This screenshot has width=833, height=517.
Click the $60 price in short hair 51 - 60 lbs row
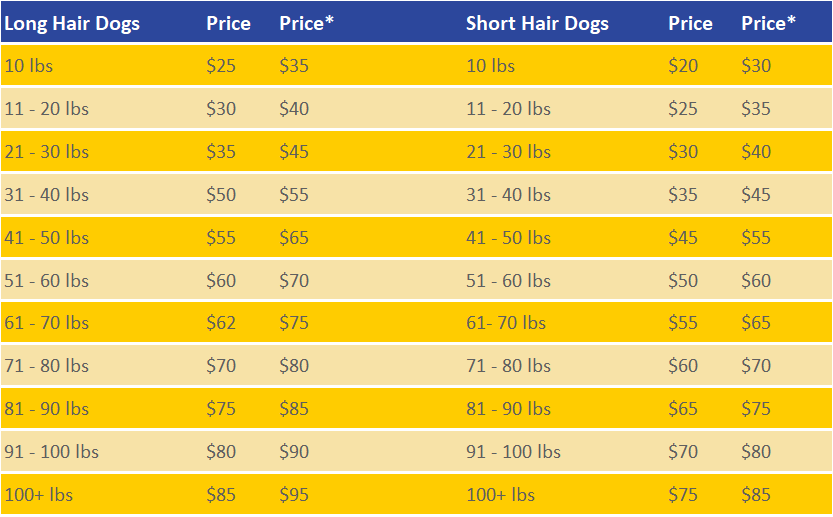[756, 281]
